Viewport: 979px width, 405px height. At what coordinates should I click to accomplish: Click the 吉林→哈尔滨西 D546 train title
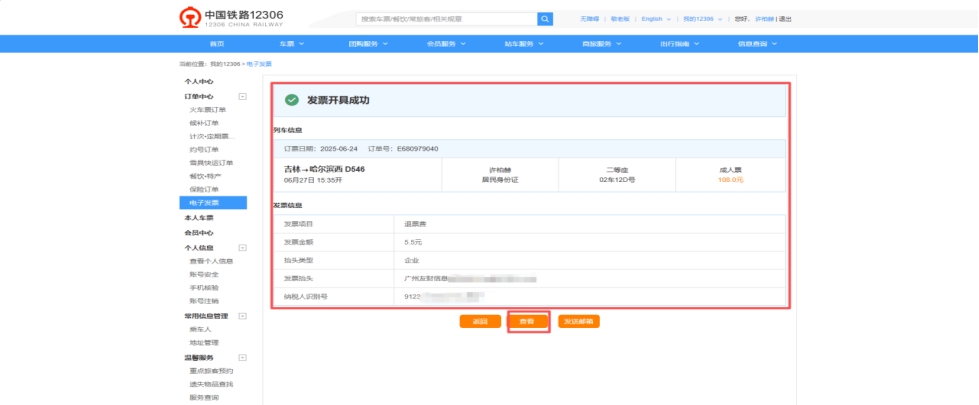[324, 169]
